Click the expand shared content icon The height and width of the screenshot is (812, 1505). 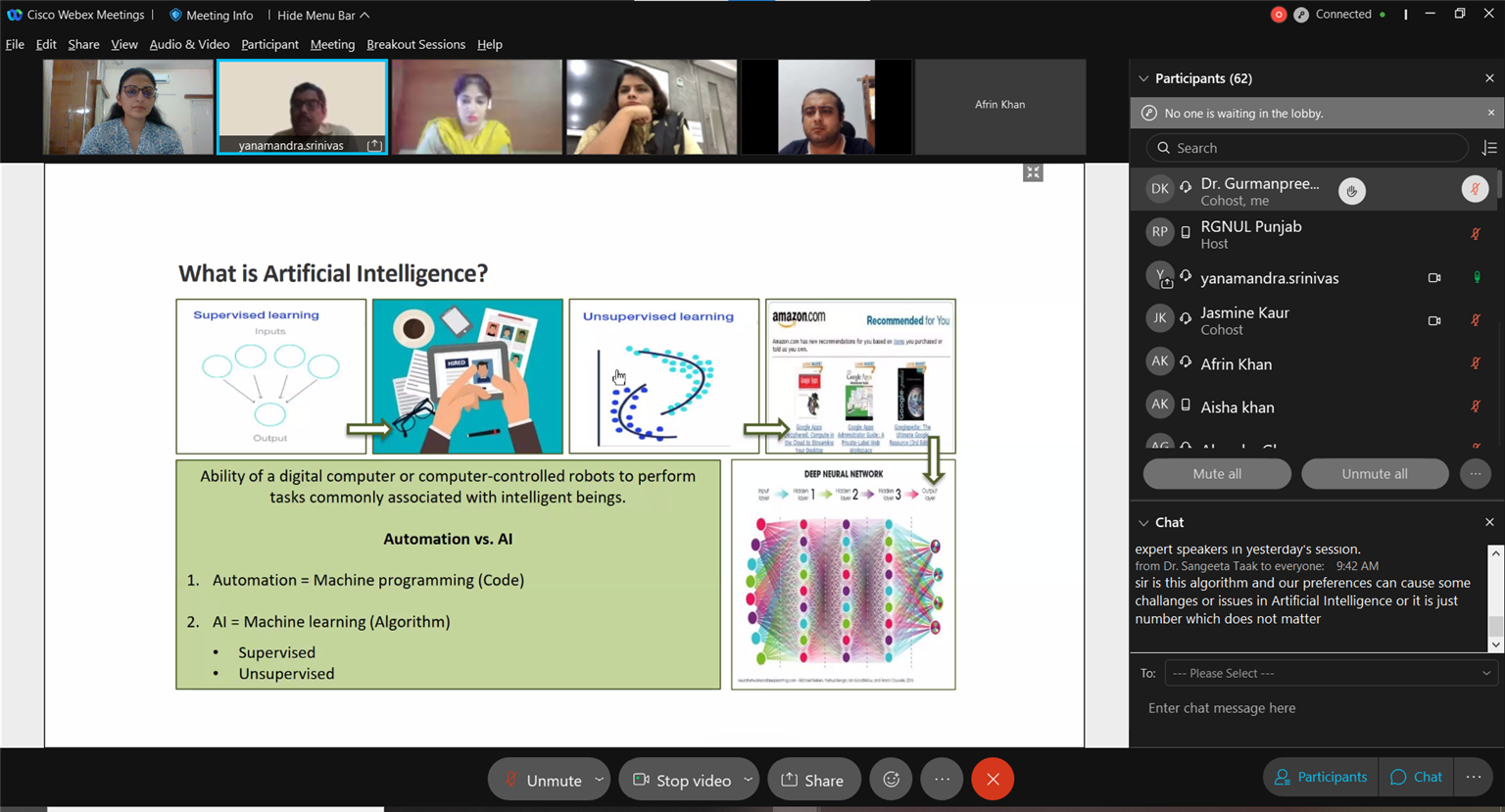coord(1033,173)
